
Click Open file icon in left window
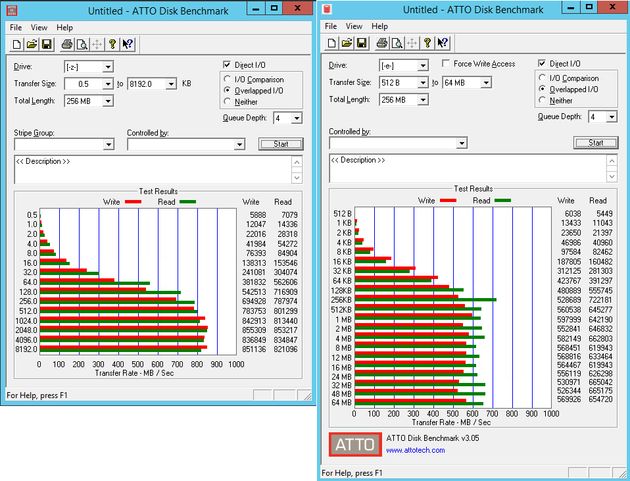pyautogui.click(x=32, y=44)
